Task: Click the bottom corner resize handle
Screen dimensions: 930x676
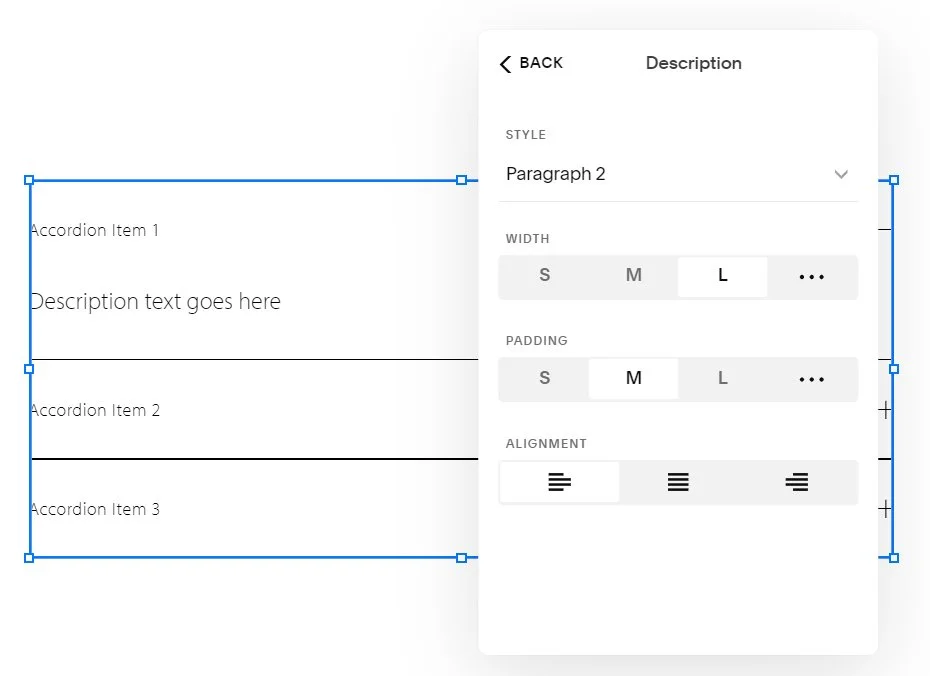Action: click(460, 559)
